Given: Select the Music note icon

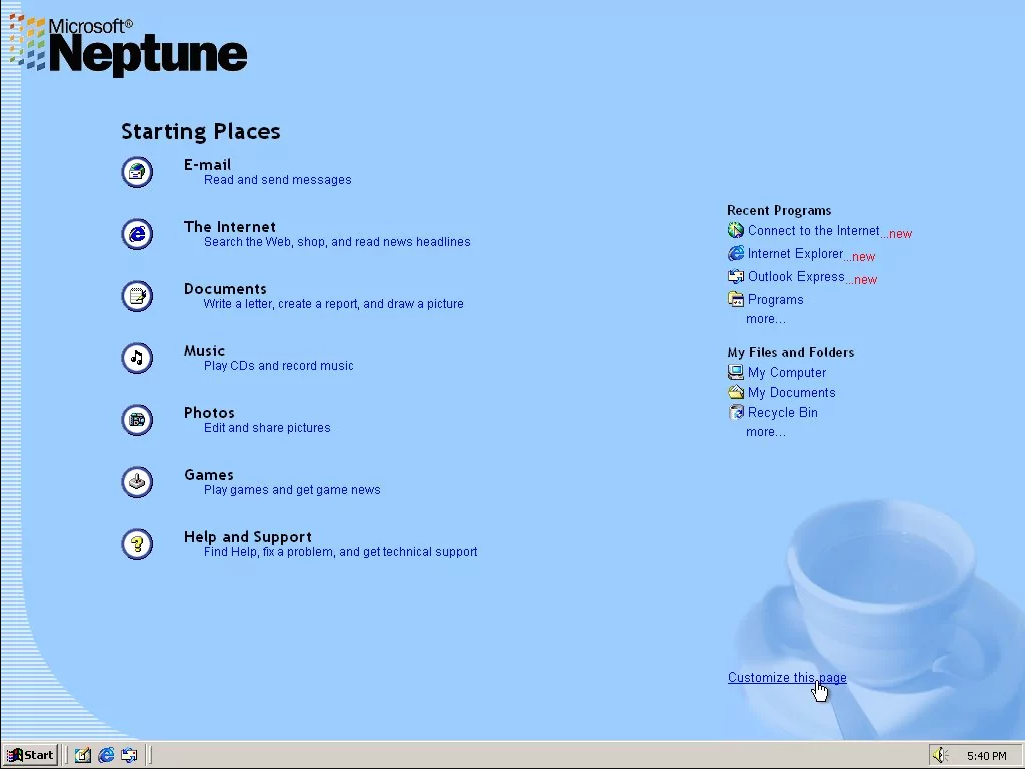Looking at the screenshot, I should [x=137, y=358].
